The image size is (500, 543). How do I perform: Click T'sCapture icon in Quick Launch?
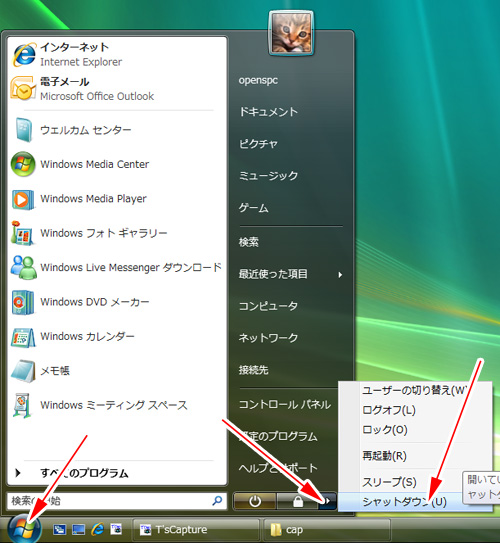click(x=116, y=529)
